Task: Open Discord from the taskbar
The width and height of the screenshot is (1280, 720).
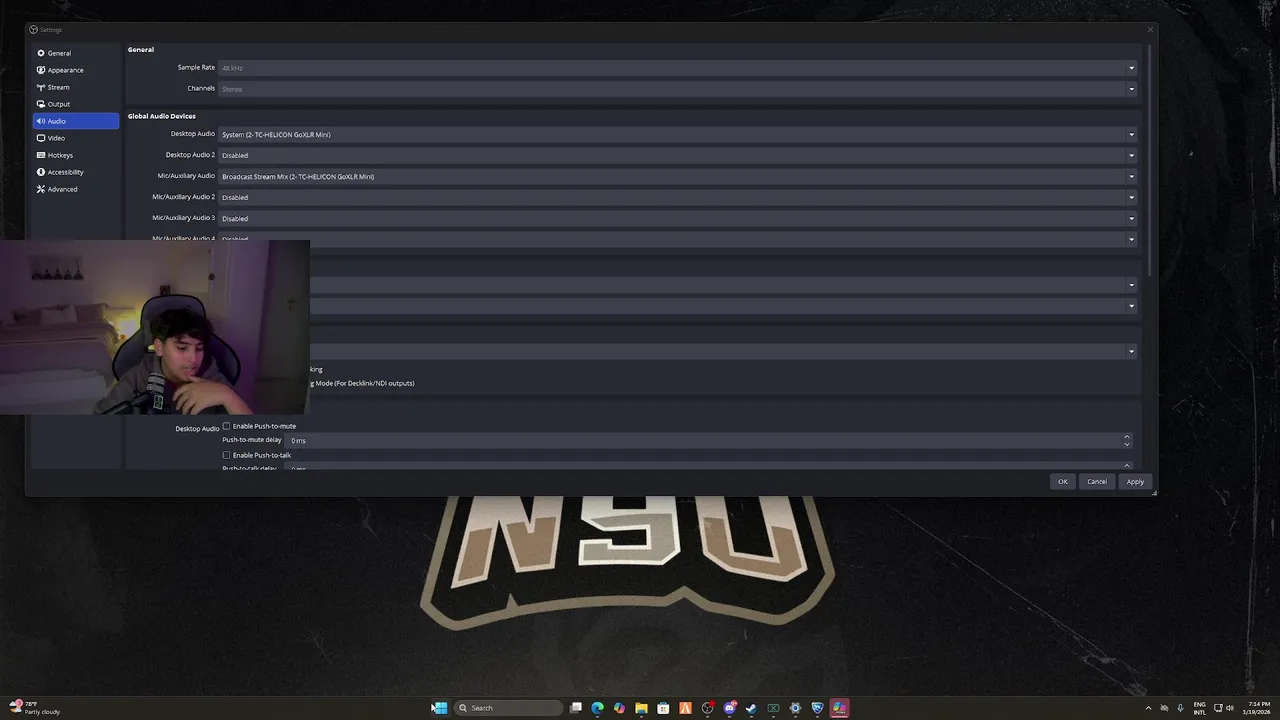Action: [730, 708]
